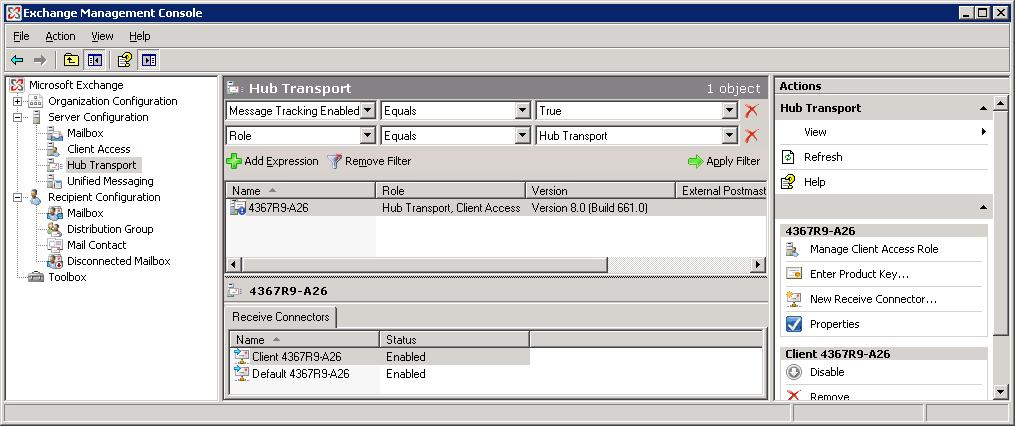Click Enter Product Key action
Viewport: 1015px width, 426px height.
tap(860, 275)
